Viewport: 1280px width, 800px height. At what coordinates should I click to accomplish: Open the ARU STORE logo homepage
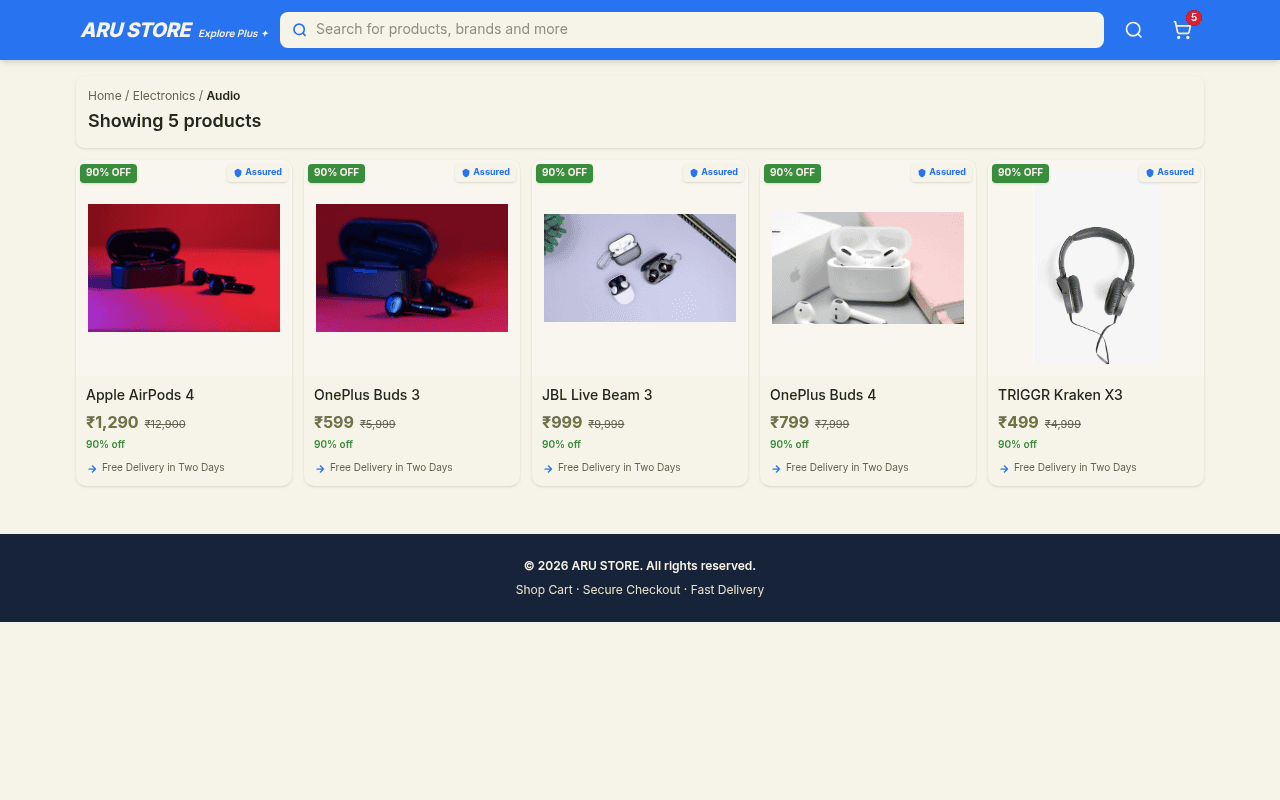coord(136,30)
